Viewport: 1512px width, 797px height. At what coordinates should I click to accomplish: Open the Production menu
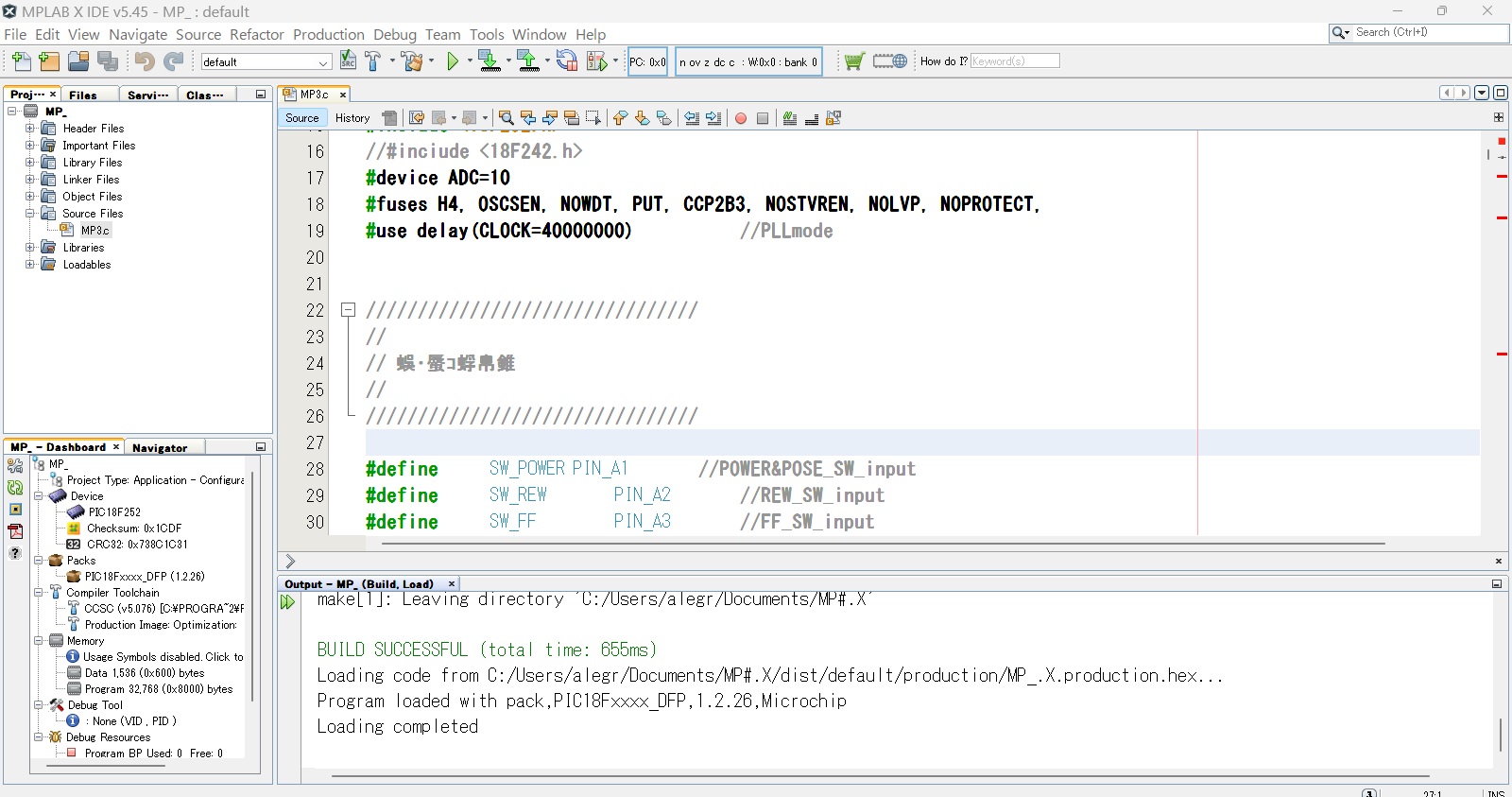pos(329,34)
